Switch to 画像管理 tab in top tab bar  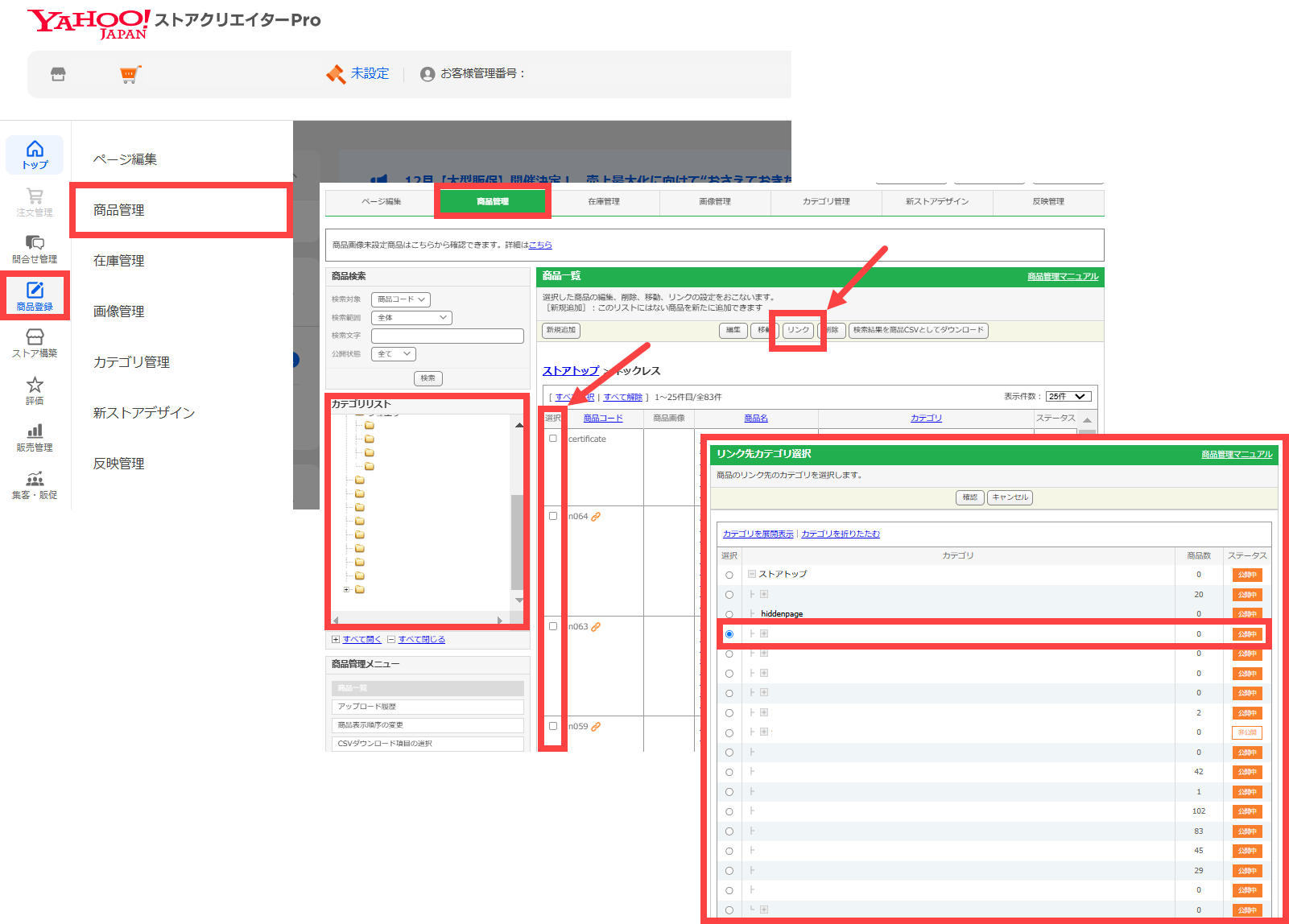point(715,202)
